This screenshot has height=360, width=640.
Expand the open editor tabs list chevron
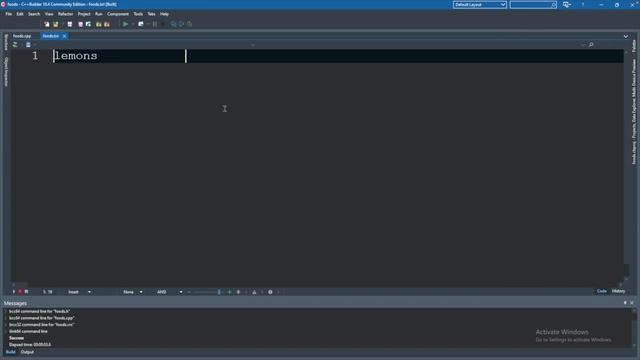click(x=626, y=36)
